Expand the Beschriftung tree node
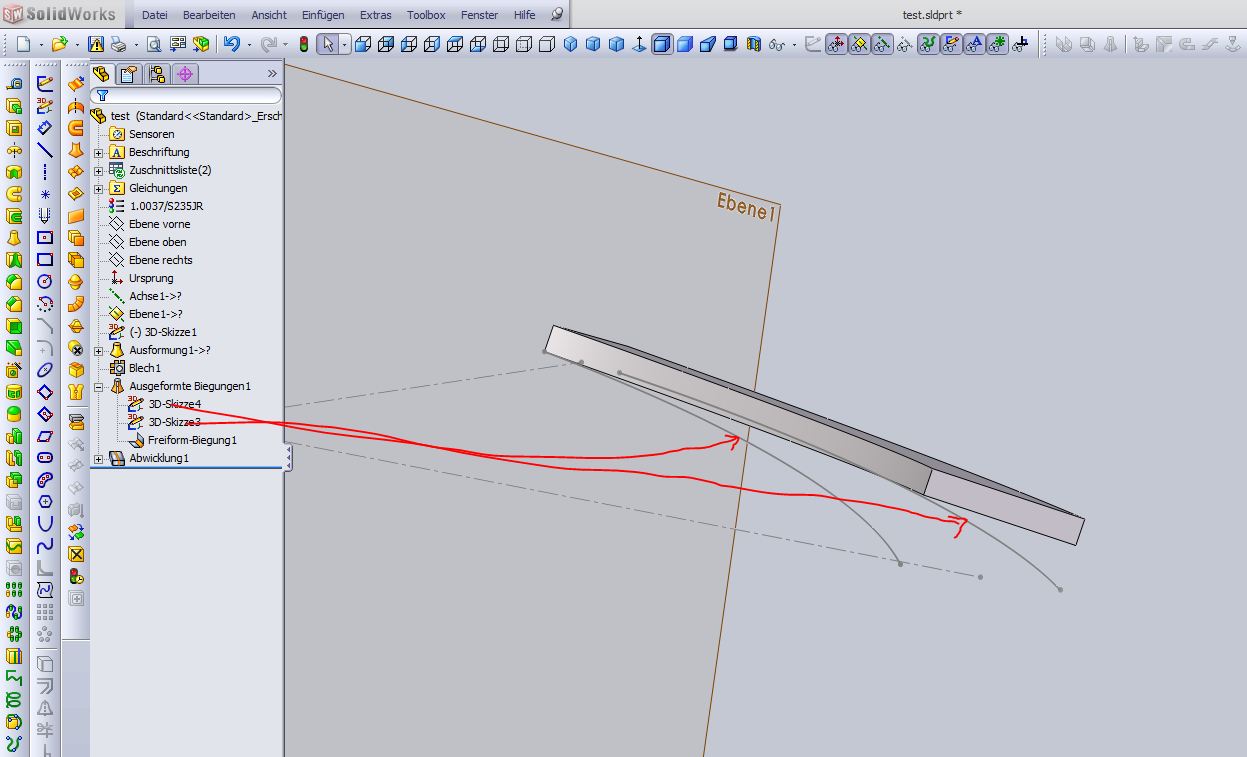Viewport: 1247px width, 757px height. pos(99,153)
